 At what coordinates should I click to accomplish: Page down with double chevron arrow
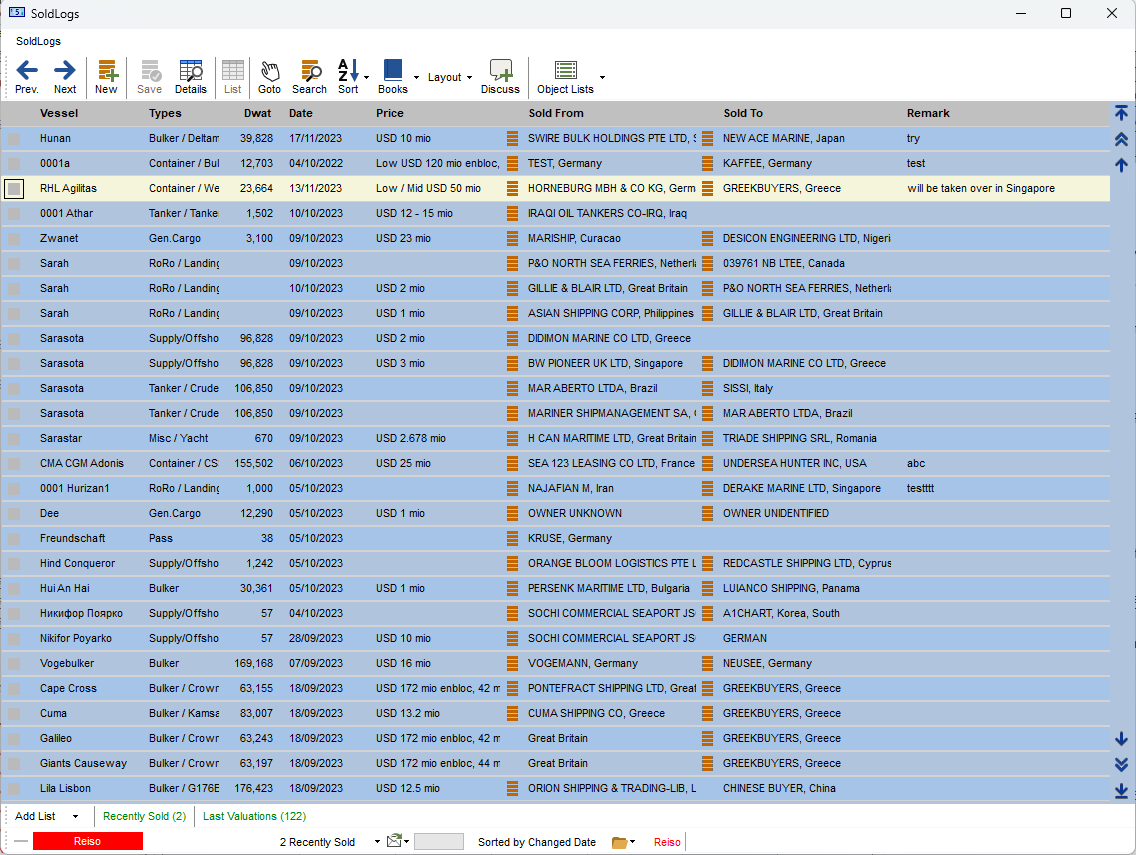(1122, 764)
